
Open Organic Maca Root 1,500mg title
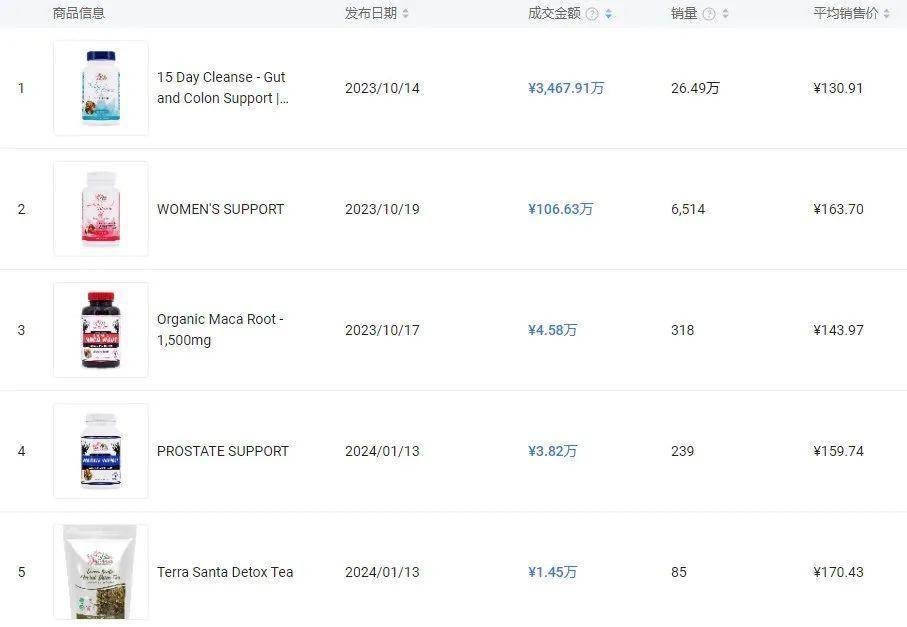tap(220, 330)
